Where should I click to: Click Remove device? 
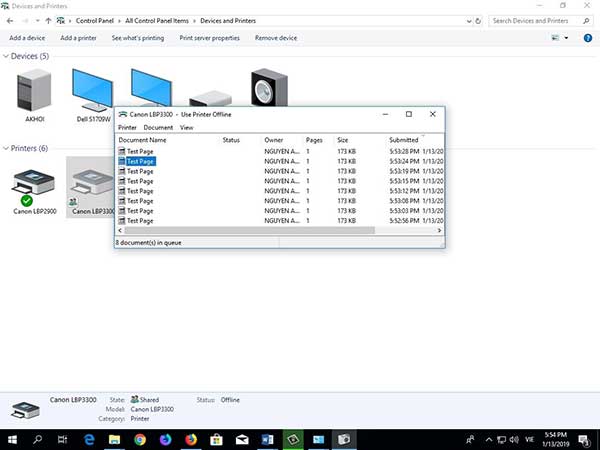276,38
